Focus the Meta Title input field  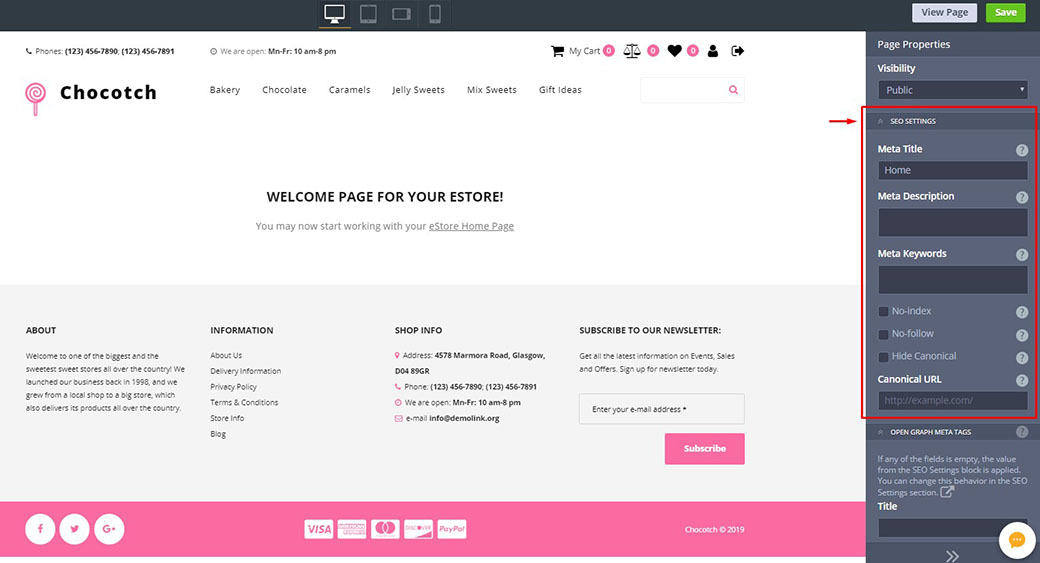point(953,170)
